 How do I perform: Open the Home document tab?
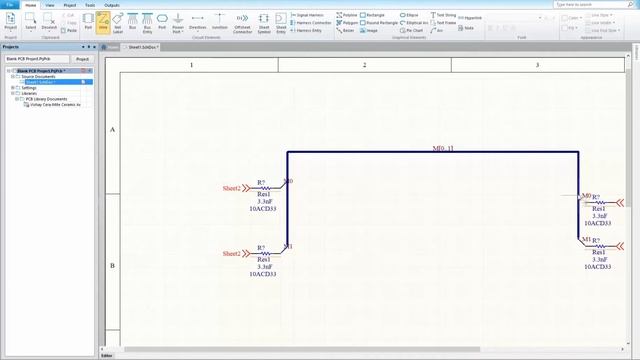[110, 47]
